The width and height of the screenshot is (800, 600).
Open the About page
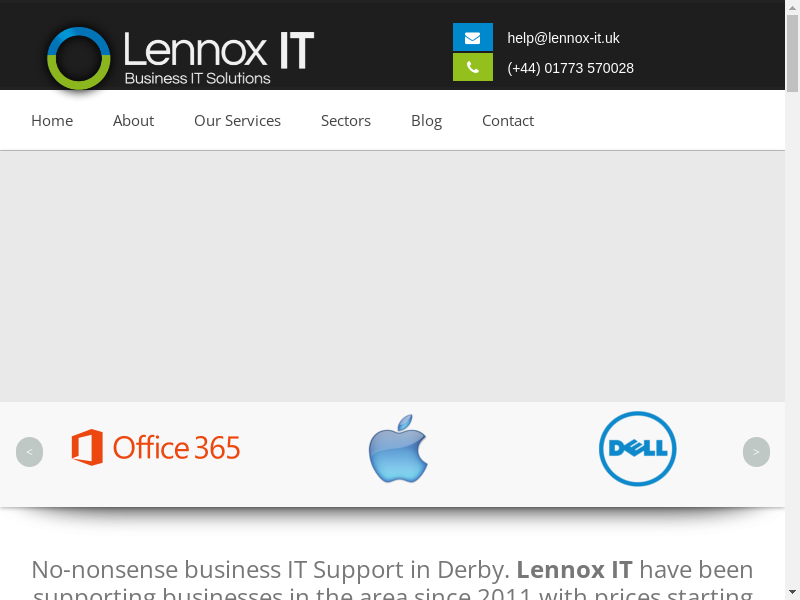click(133, 120)
